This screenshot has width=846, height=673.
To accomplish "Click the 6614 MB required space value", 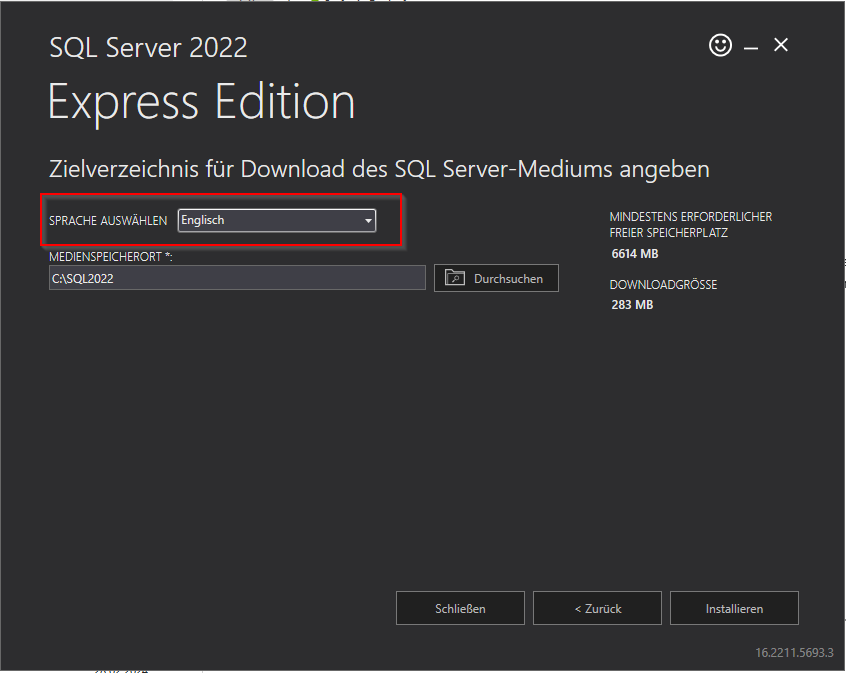I will coord(634,254).
